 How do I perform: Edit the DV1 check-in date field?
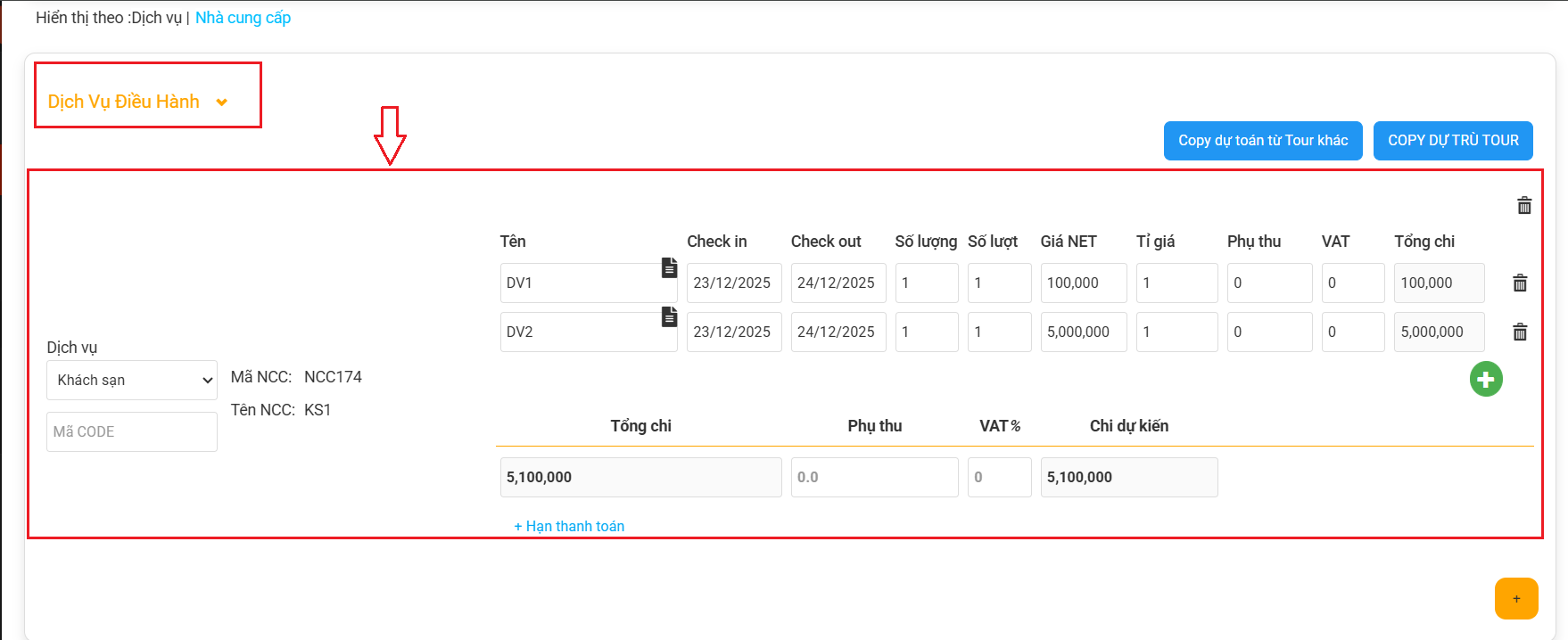(x=733, y=283)
